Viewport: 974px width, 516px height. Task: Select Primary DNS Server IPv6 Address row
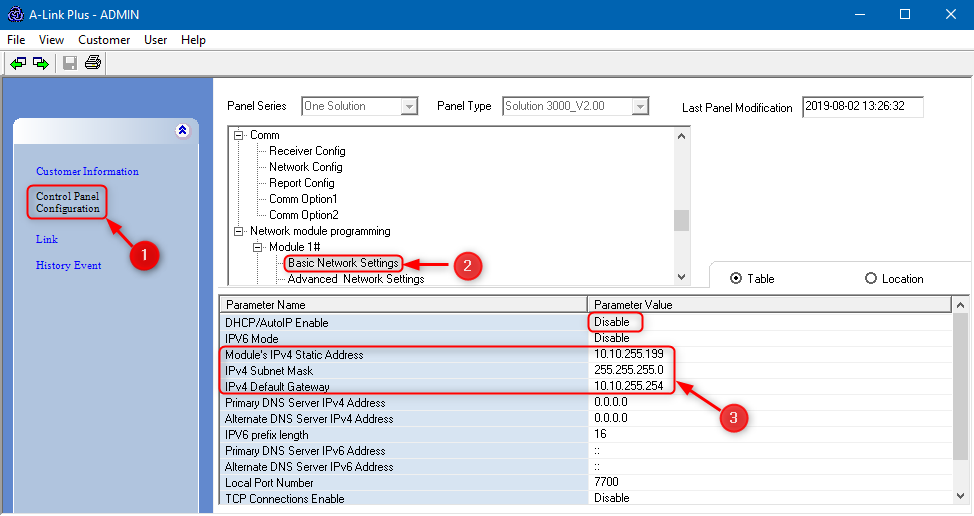coord(305,451)
